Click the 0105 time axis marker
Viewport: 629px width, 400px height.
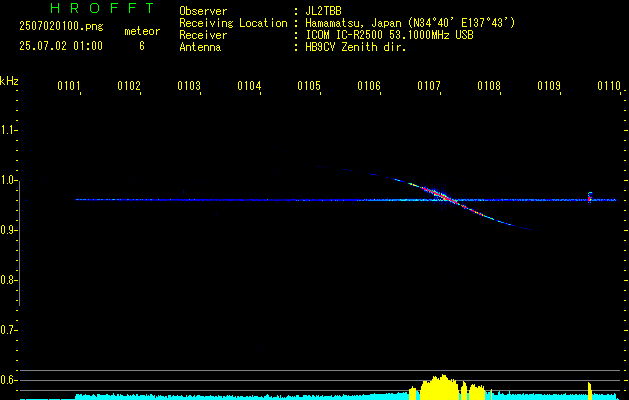tap(309, 86)
